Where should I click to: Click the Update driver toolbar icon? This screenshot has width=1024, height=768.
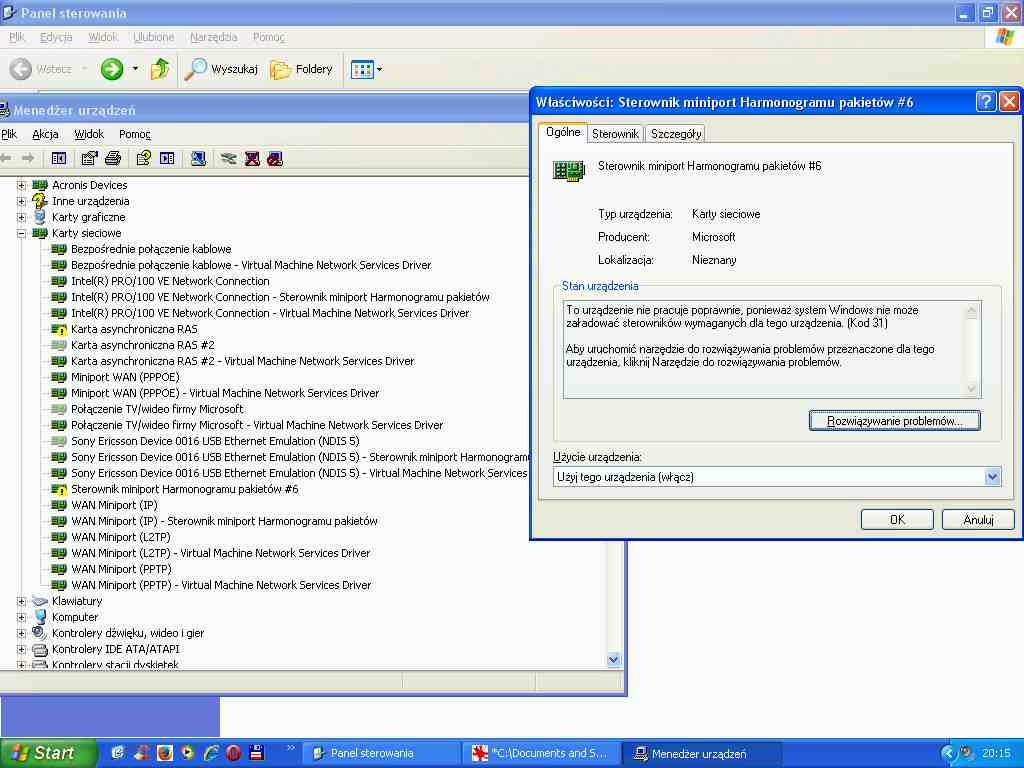pyautogui.click(x=228, y=158)
